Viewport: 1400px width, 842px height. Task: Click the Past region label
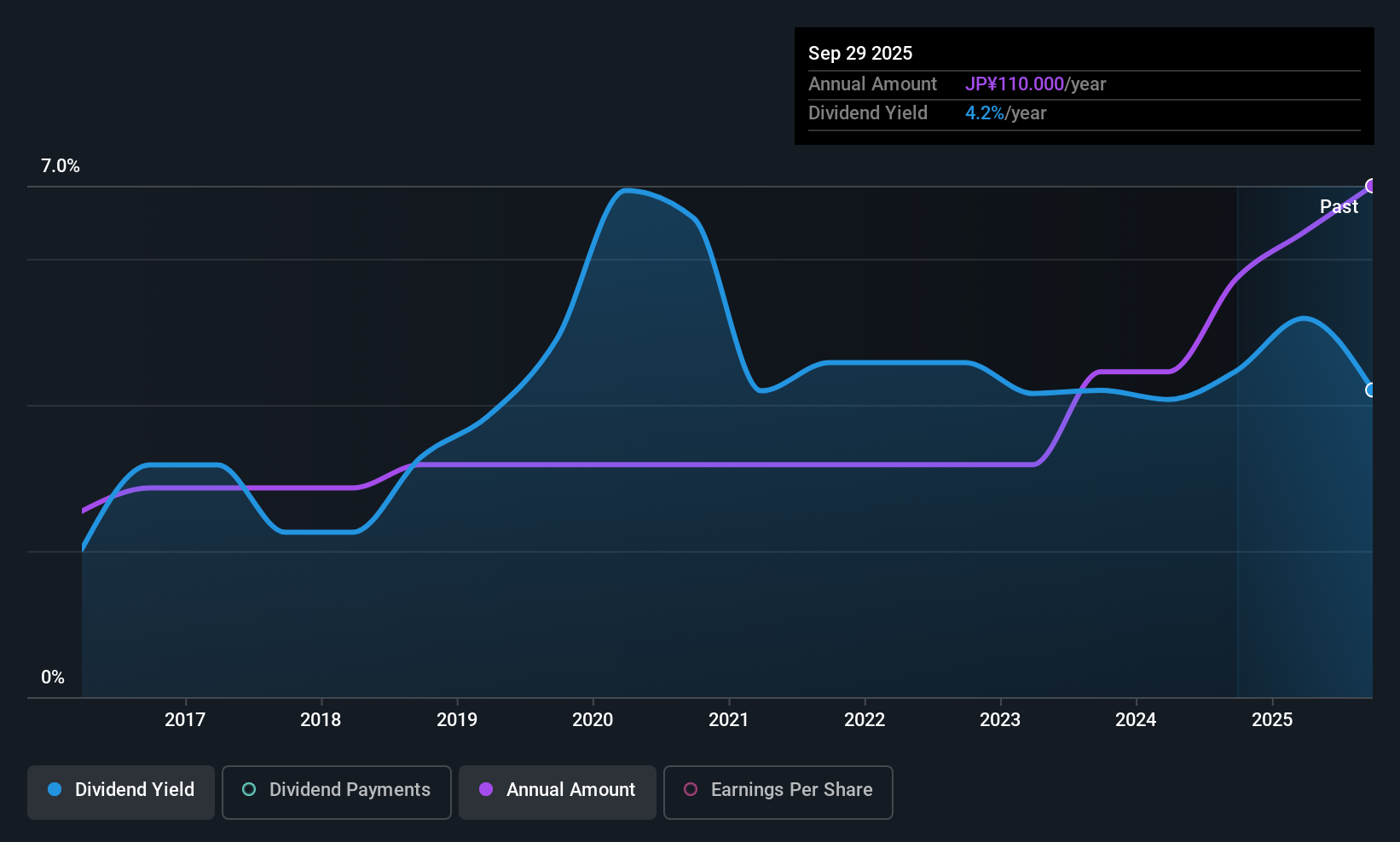click(1339, 206)
